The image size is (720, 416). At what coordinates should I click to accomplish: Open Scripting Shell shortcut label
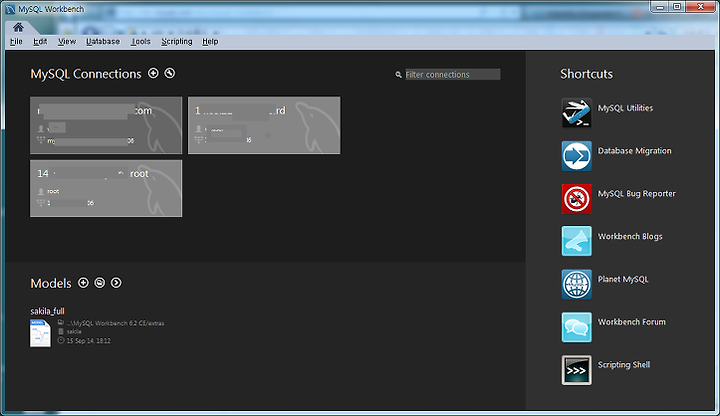624,365
